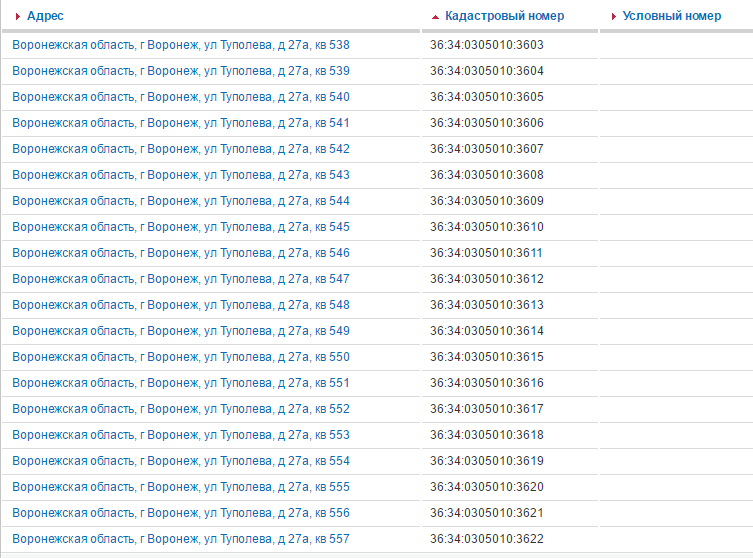The image size is (753, 558).
Task: Open the address link for кв 545
Action: pos(181,227)
